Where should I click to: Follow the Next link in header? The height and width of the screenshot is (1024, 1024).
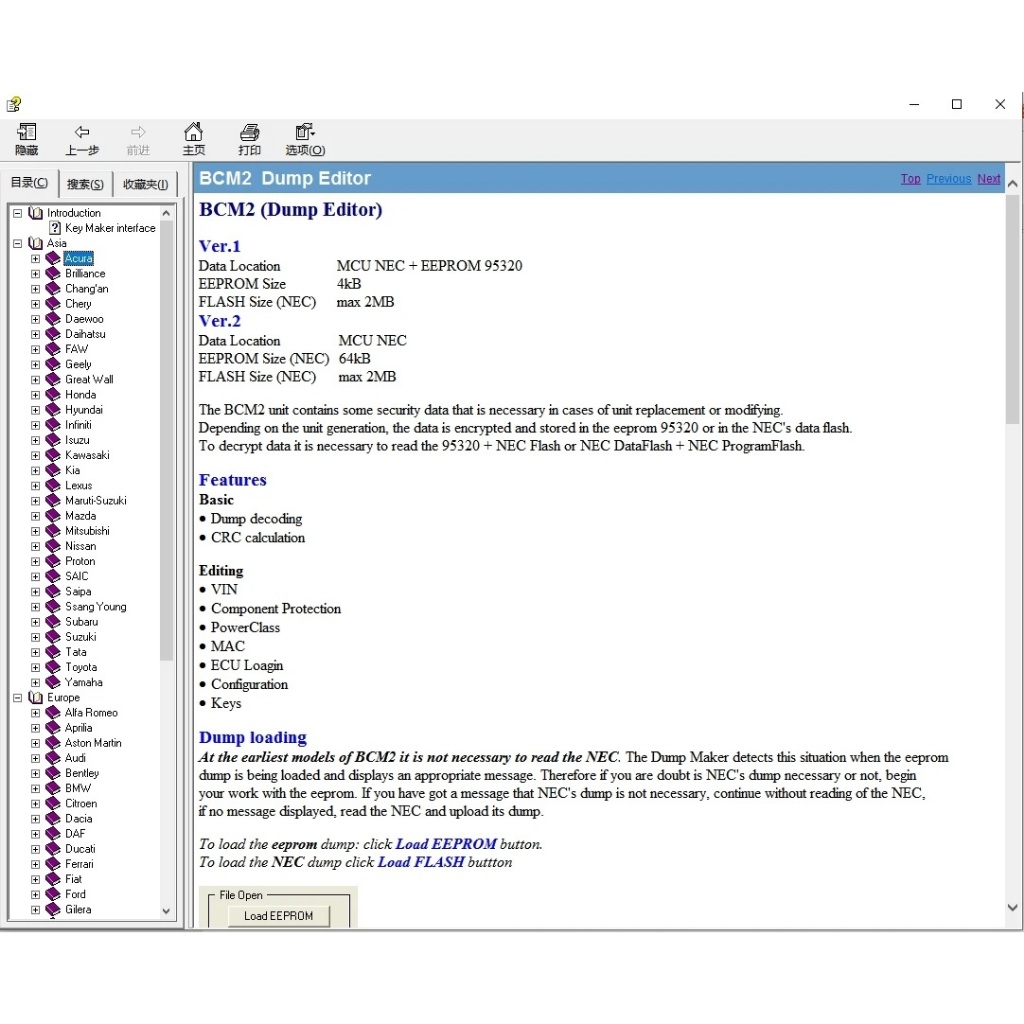pos(988,179)
